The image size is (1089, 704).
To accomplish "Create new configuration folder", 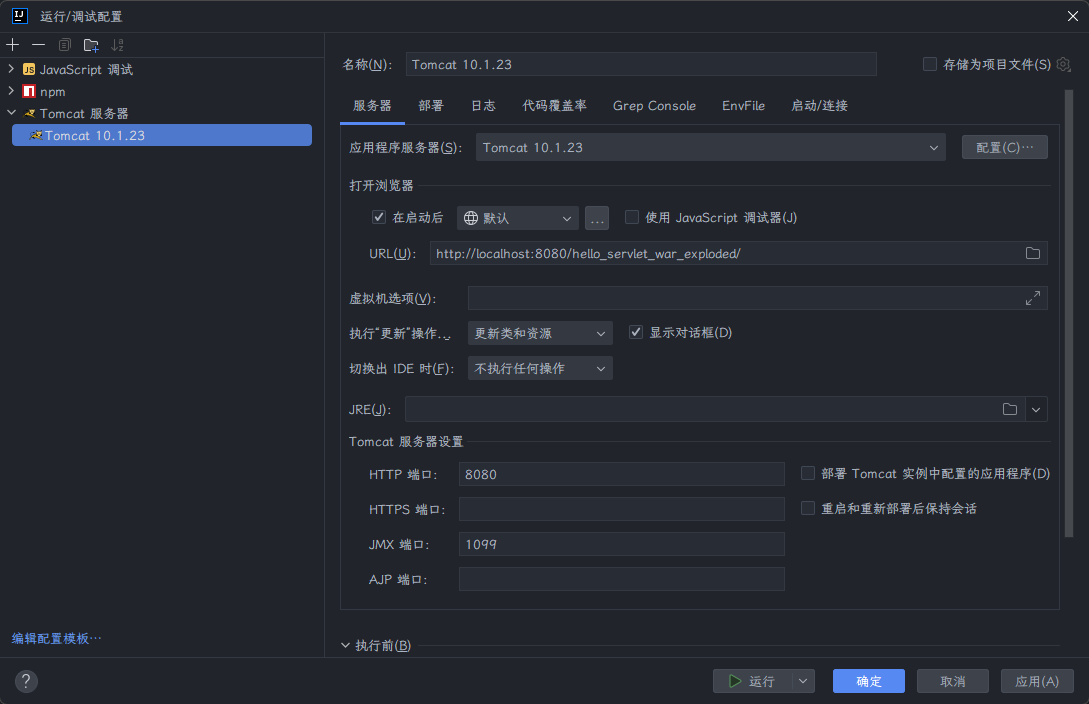I will (91, 45).
